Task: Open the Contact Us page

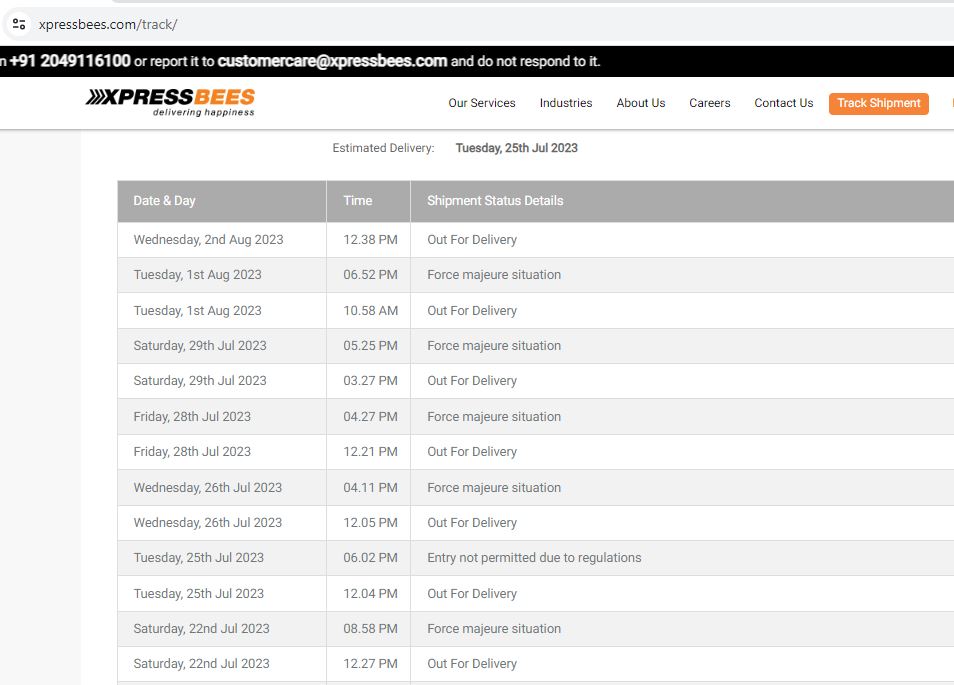Action: point(784,103)
